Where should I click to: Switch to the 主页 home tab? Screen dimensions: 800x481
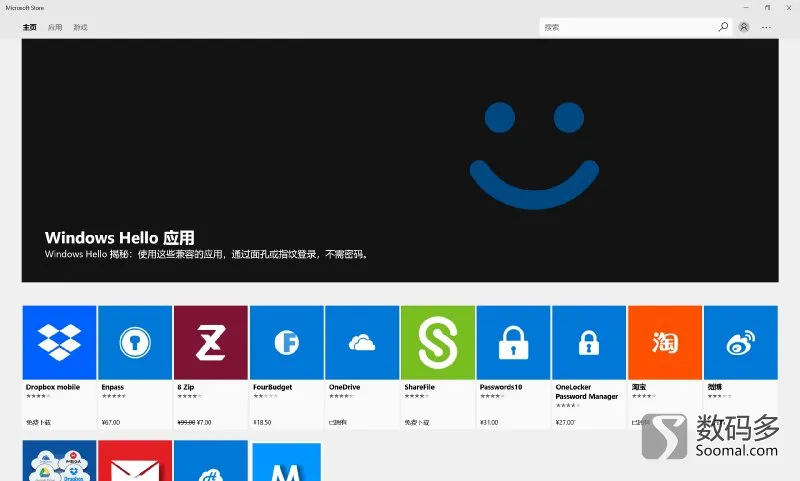(x=30, y=28)
